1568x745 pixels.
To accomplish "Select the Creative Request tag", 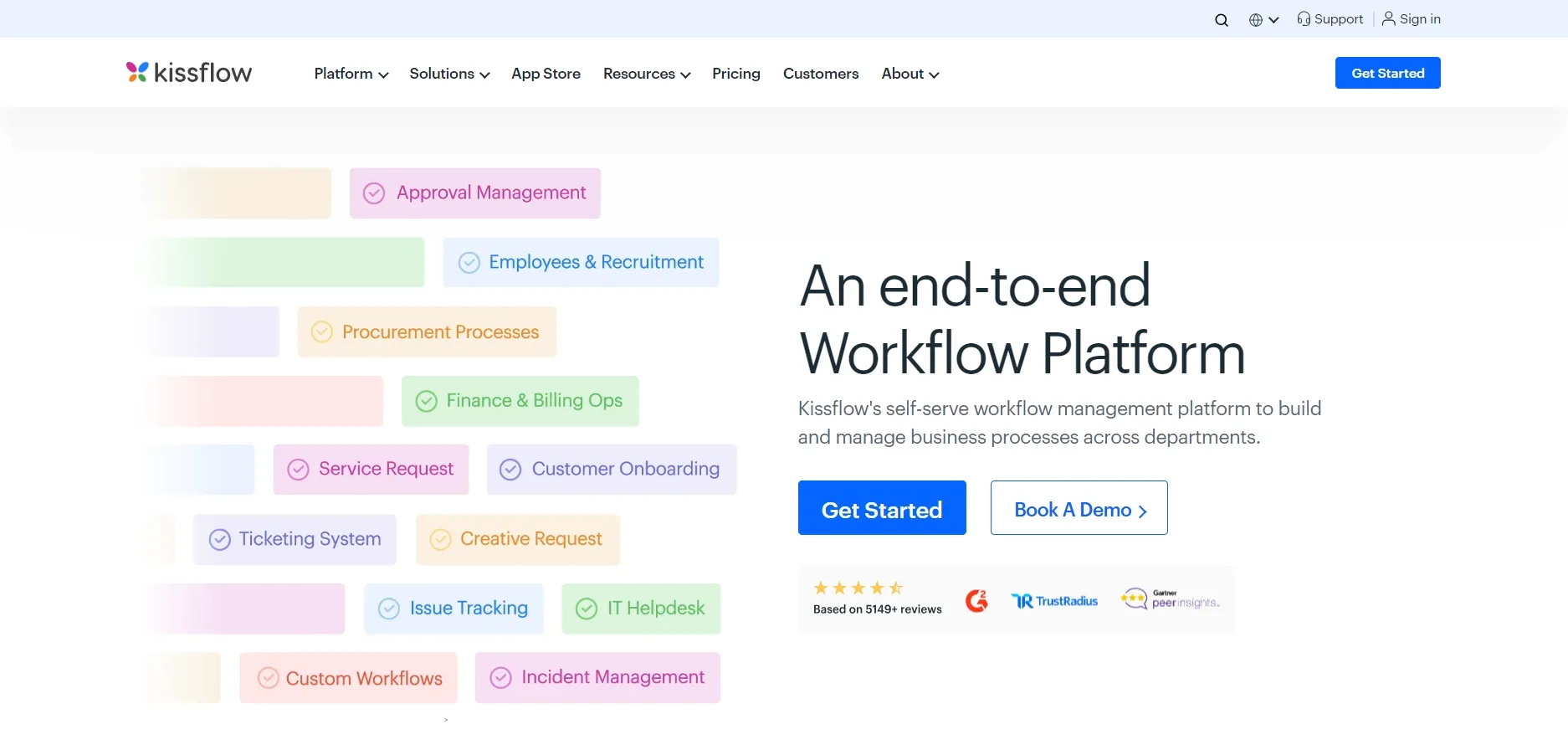I will coord(518,539).
